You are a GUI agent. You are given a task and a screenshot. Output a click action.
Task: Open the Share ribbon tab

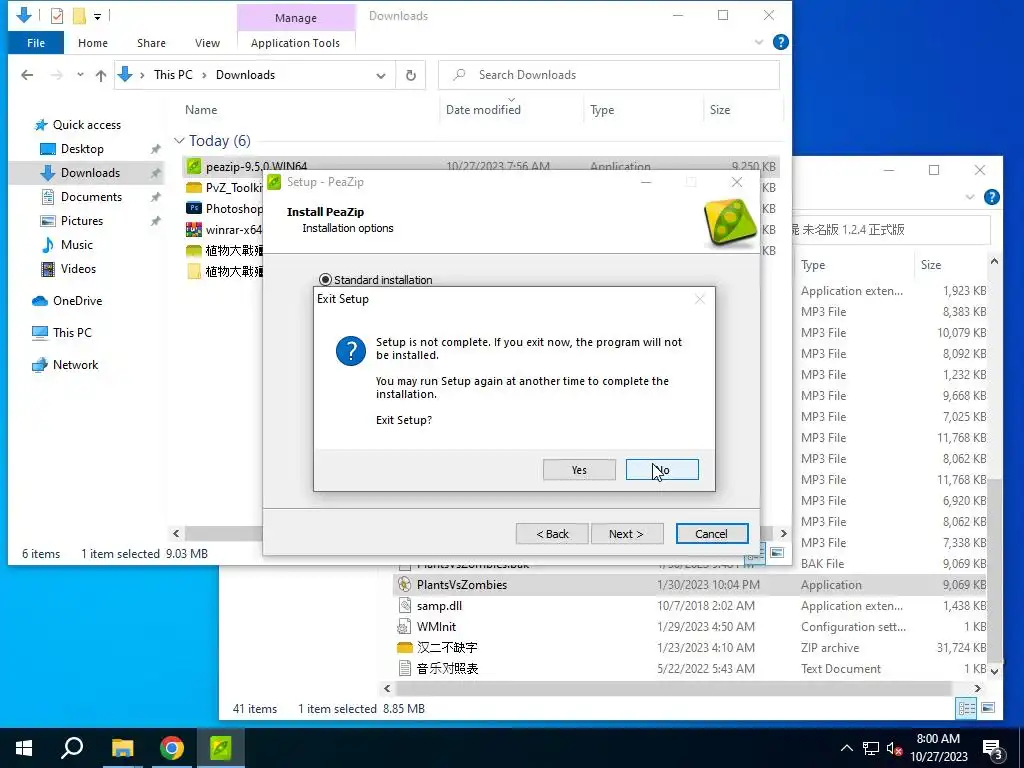(x=151, y=43)
